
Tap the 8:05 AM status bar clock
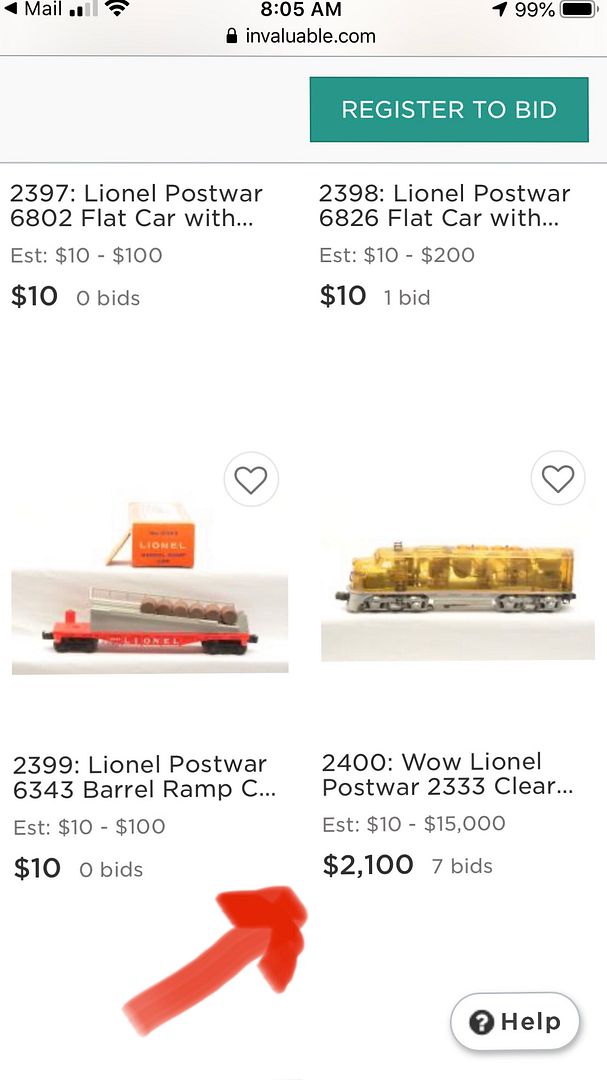pos(301,10)
